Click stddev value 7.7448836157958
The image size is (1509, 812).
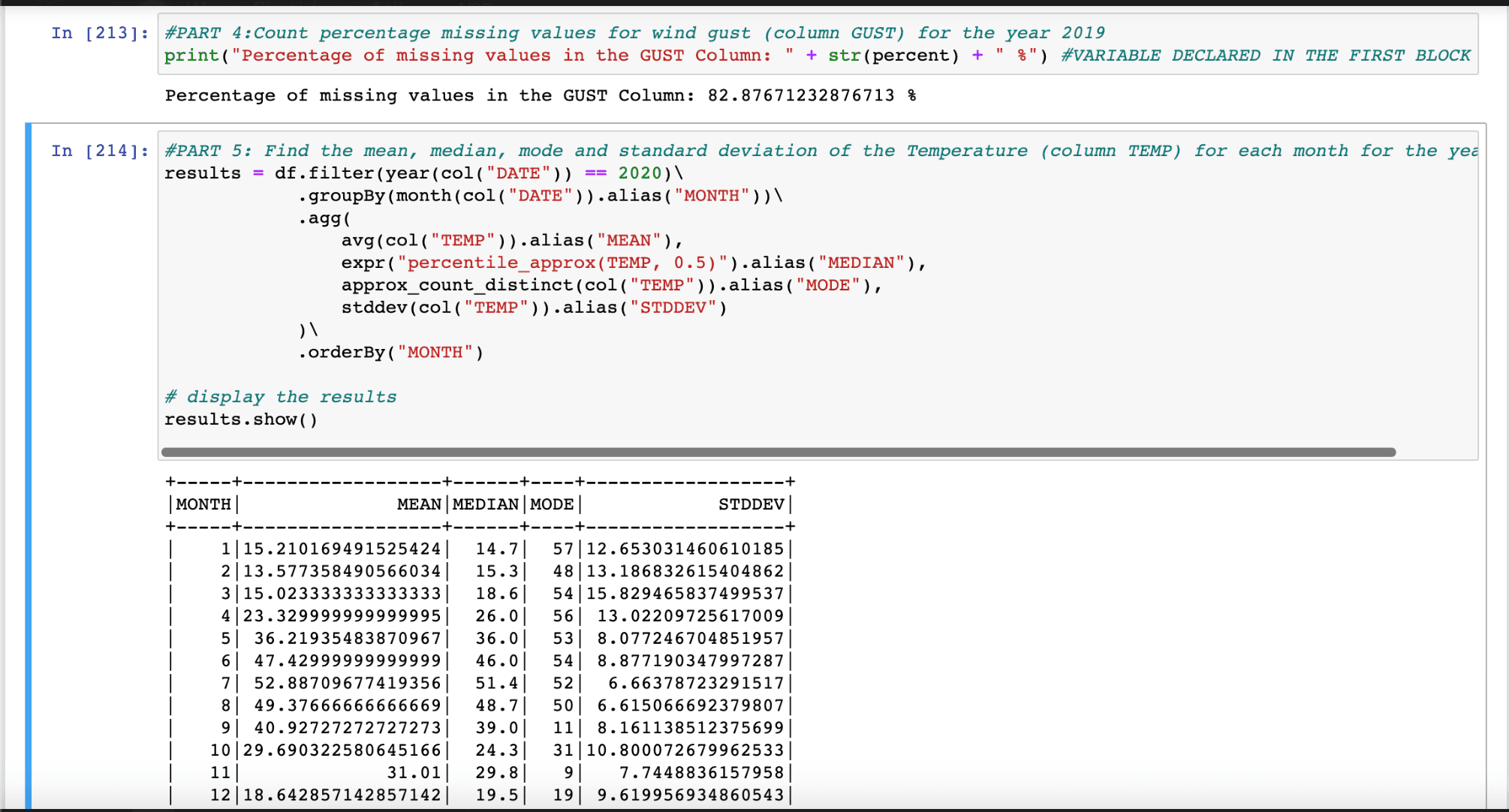click(702, 773)
